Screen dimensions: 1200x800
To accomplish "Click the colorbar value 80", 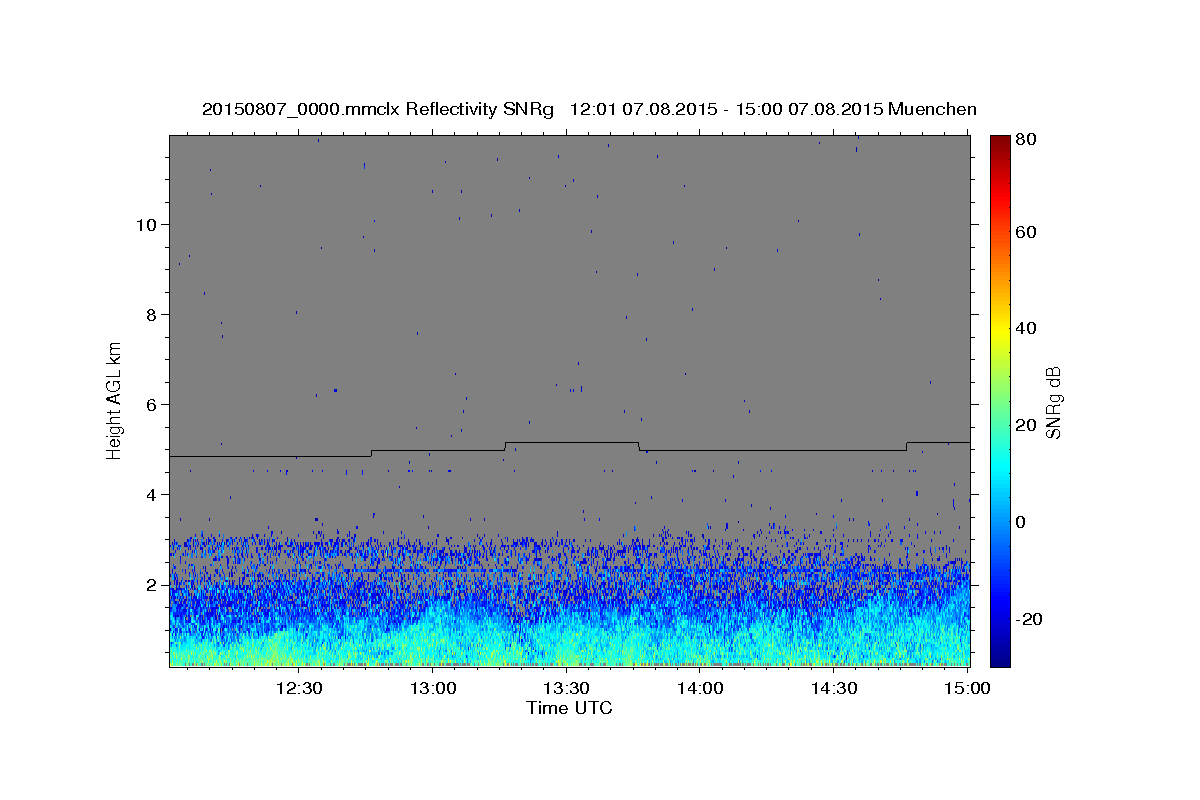I will coord(1025,139).
